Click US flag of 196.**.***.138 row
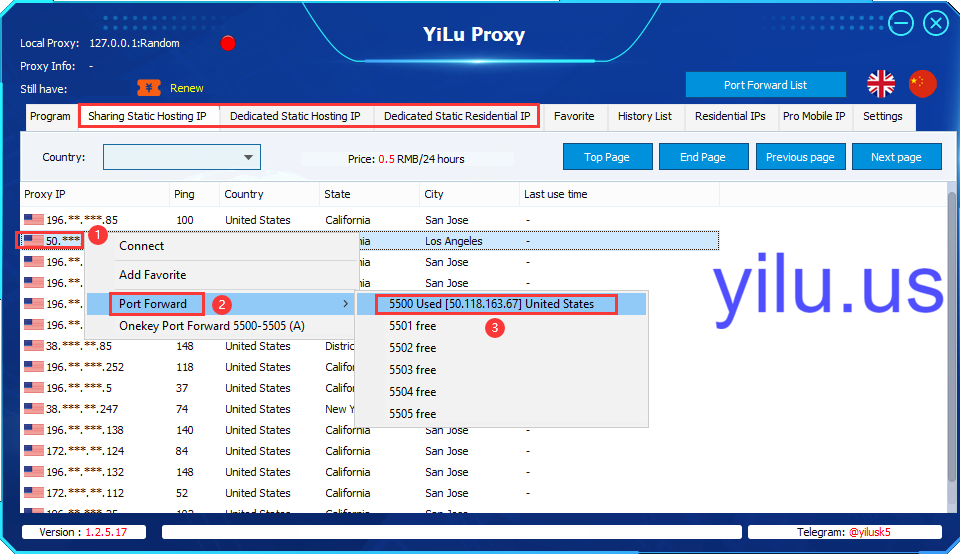 click(34, 429)
